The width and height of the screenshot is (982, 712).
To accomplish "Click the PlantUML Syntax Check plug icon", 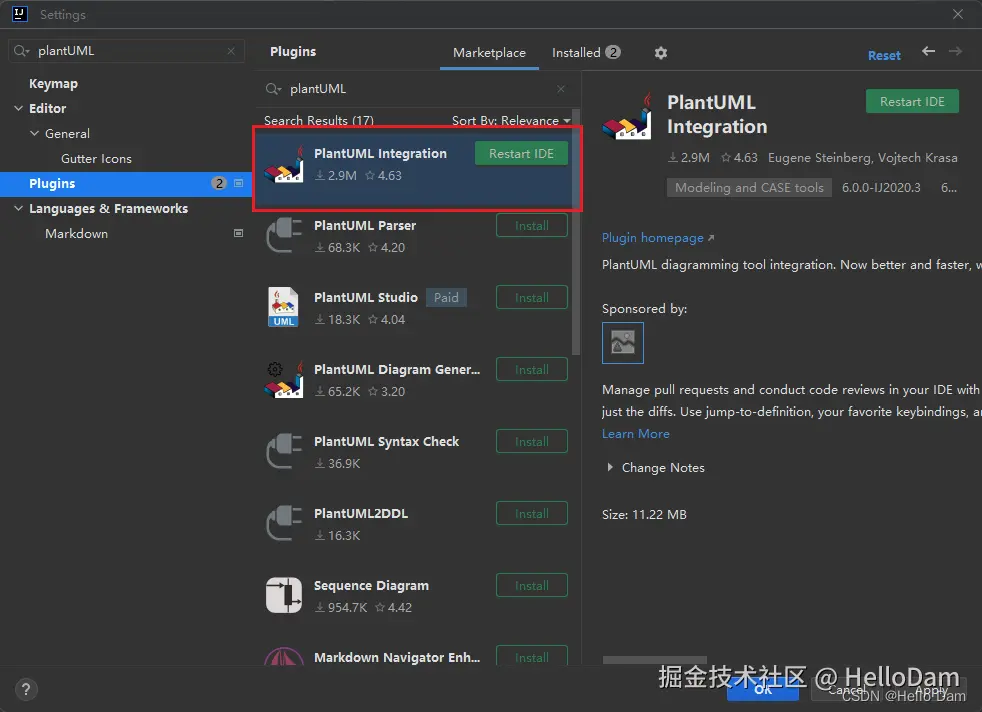I will point(284,451).
